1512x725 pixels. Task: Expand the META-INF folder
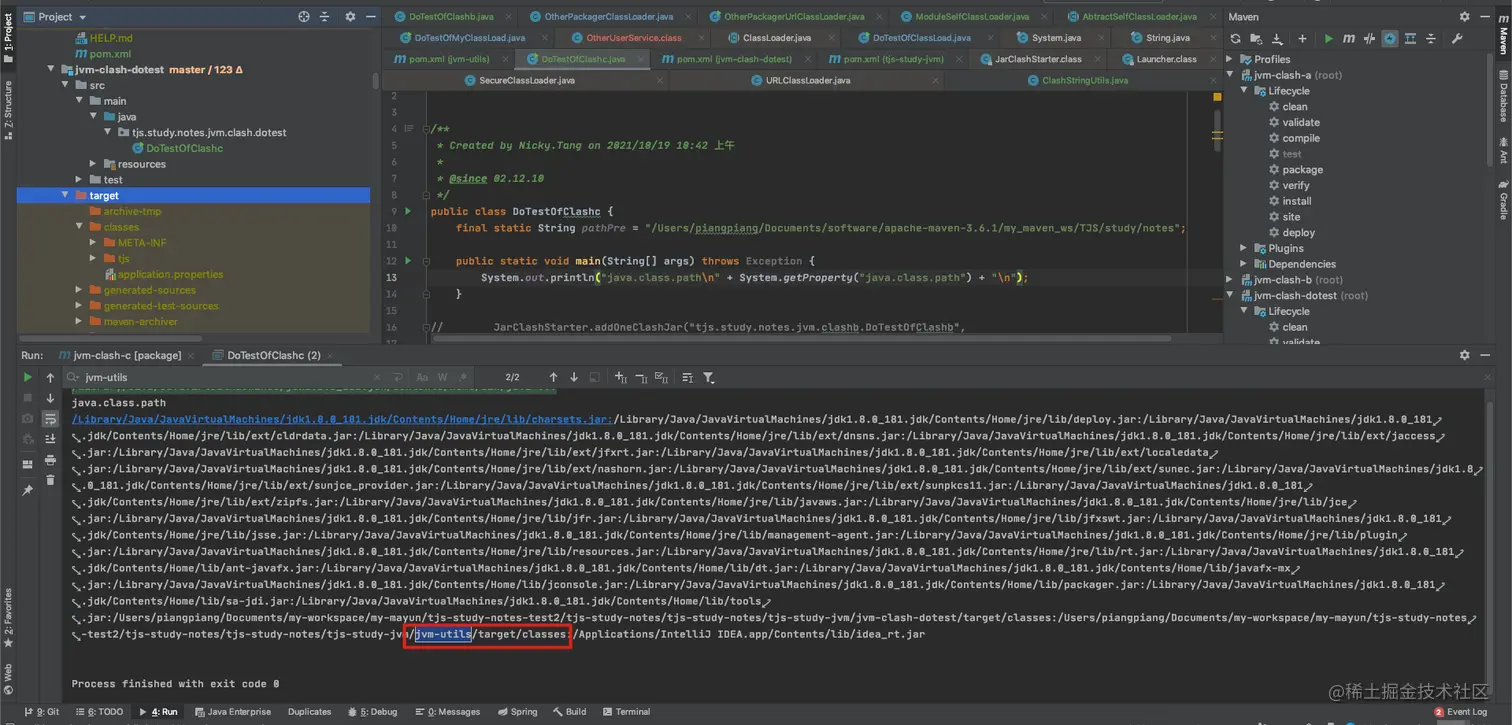pos(93,242)
